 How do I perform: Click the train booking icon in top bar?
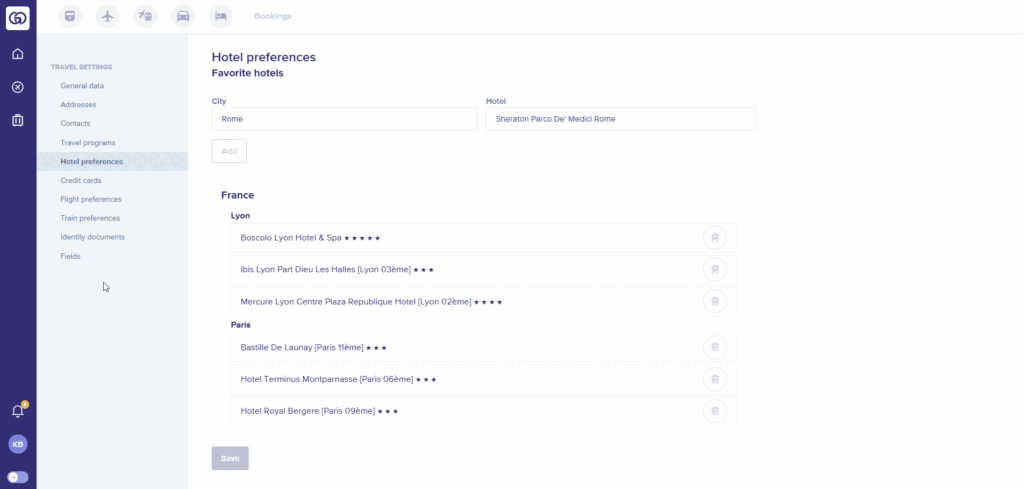(x=69, y=15)
